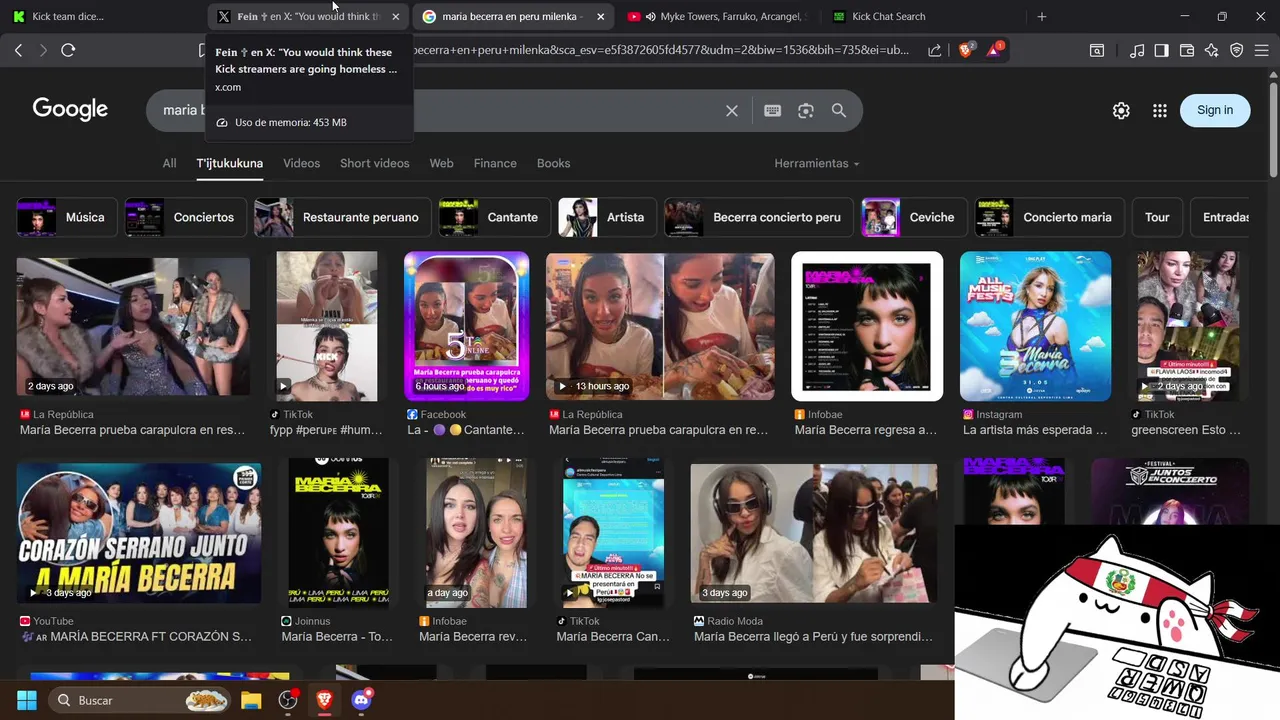Open the Radio Moda airport arrival image
The height and width of the screenshot is (720, 1280).
click(x=814, y=533)
